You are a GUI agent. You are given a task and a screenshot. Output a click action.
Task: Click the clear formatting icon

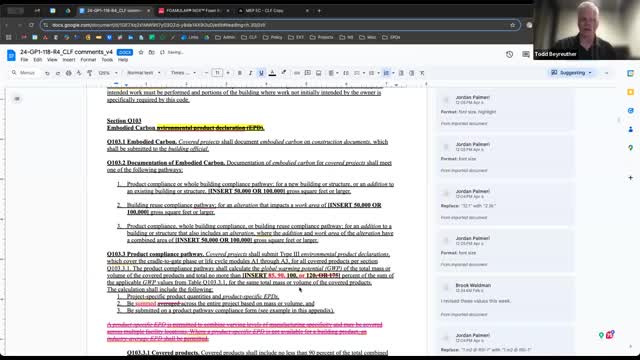[422, 73]
